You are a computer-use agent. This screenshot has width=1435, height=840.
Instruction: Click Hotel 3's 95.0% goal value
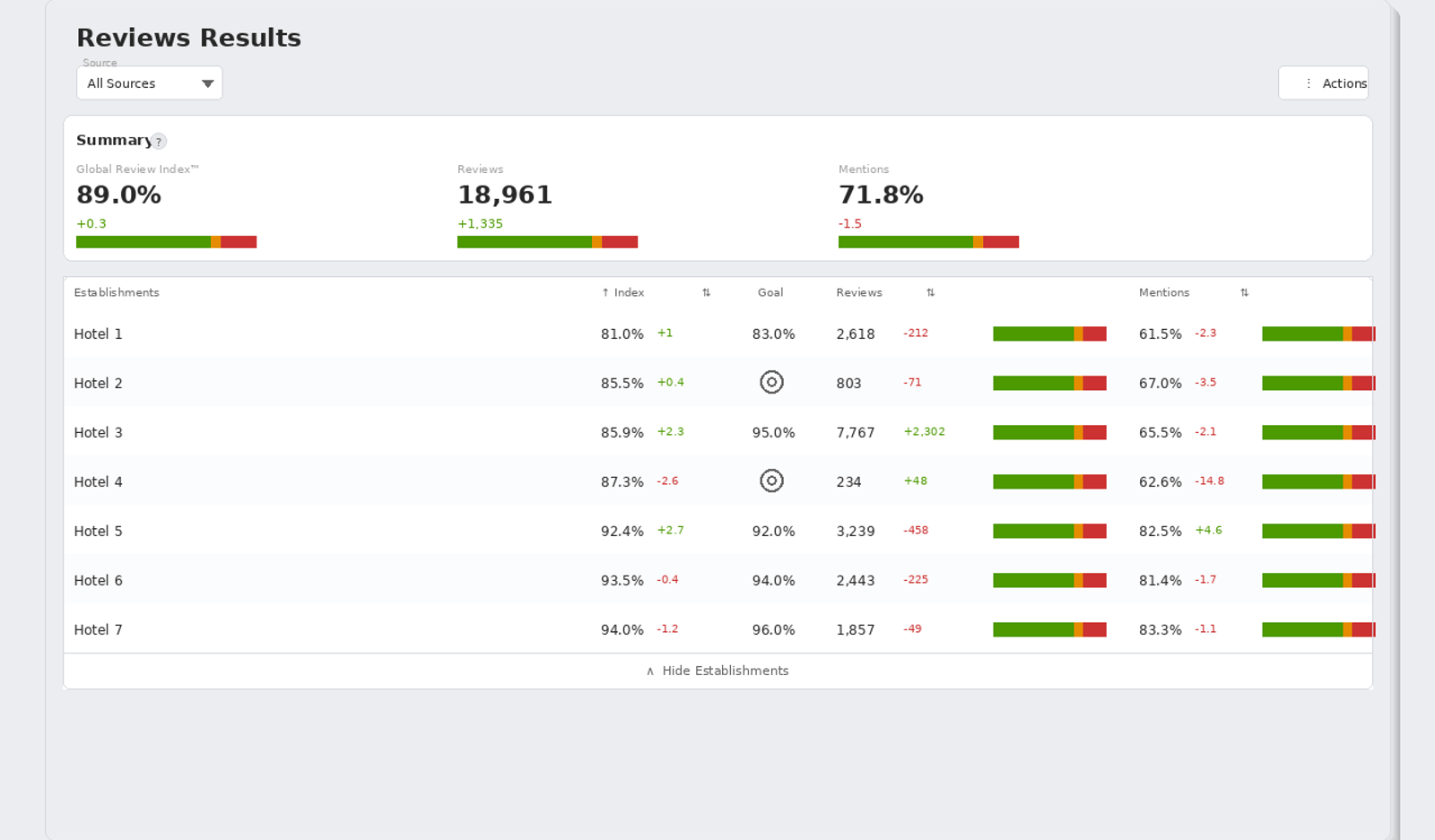[774, 433]
